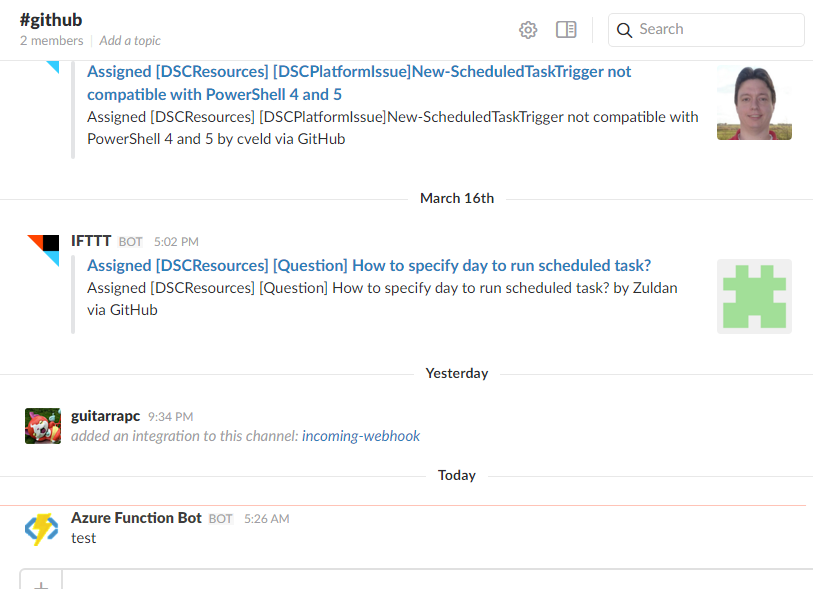Viewport: 813px width, 589px height.
Task: Click the March 16th date divider label
Action: (457, 198)
